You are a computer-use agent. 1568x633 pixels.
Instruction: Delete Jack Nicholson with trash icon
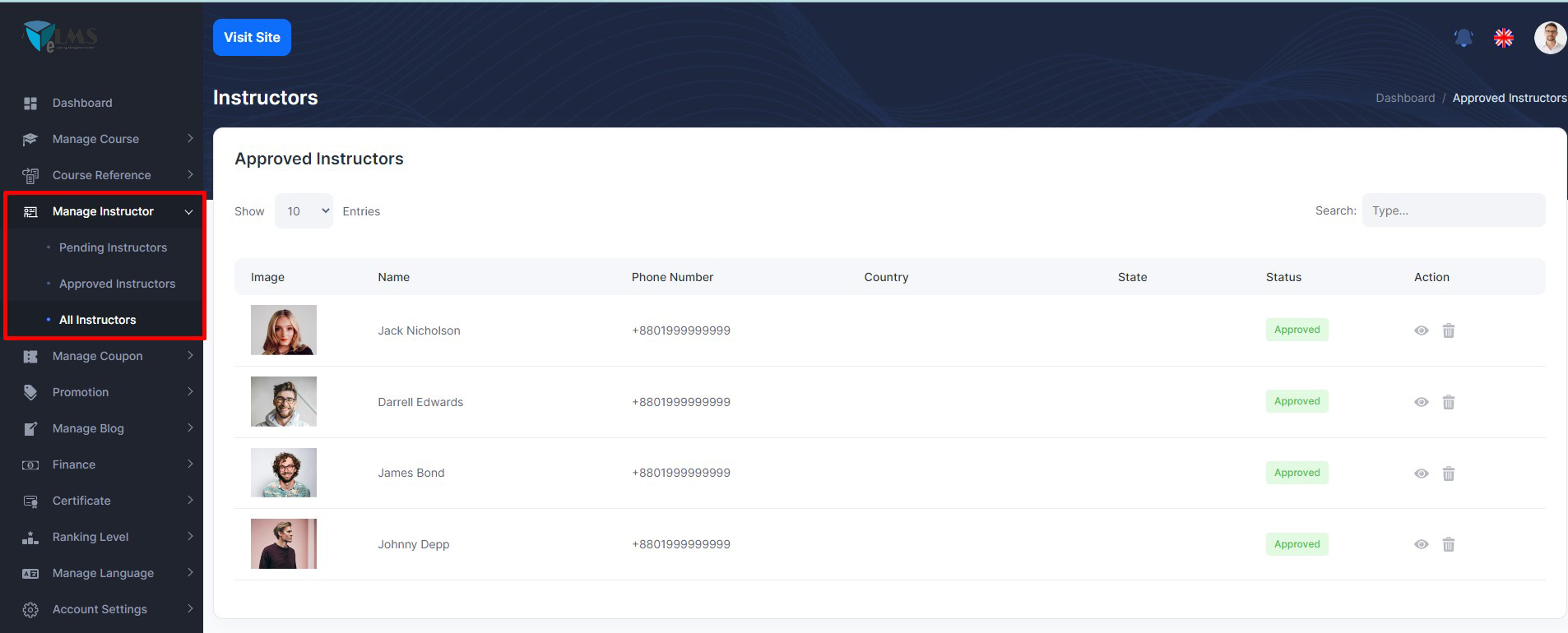(x=1448, y=330)
